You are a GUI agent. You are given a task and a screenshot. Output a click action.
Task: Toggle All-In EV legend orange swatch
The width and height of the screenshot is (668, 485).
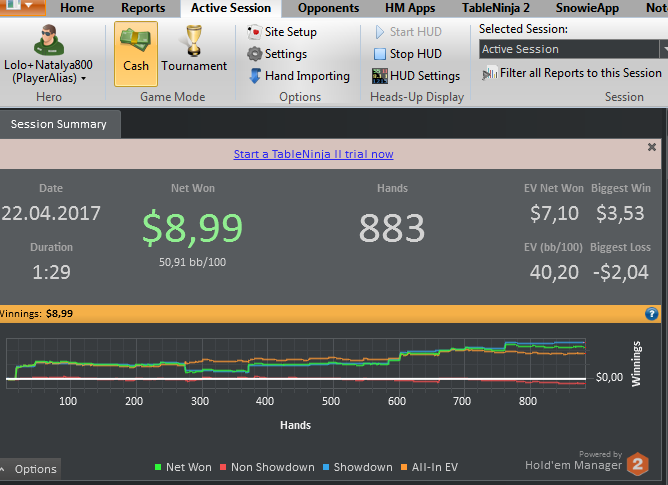click(x=404, y=467)
